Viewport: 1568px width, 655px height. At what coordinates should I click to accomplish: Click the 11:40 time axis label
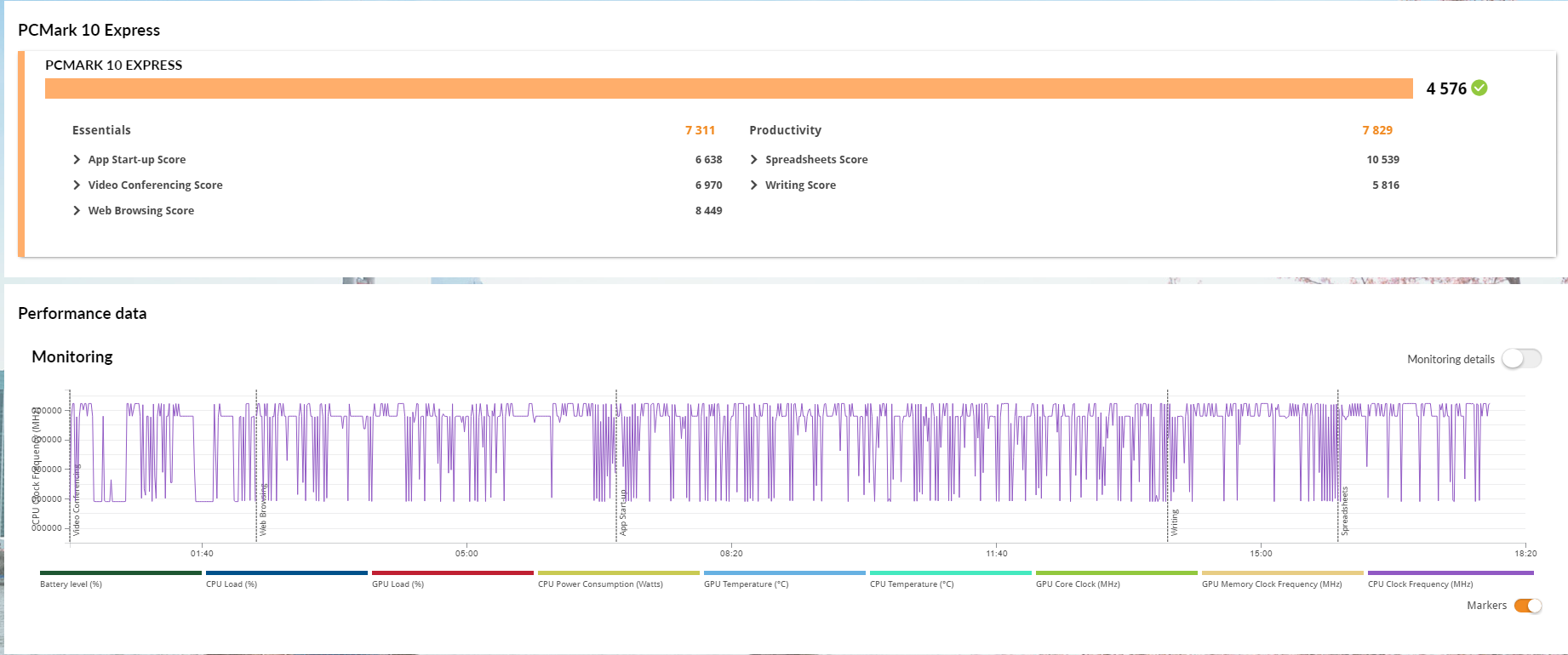point(997,553)
